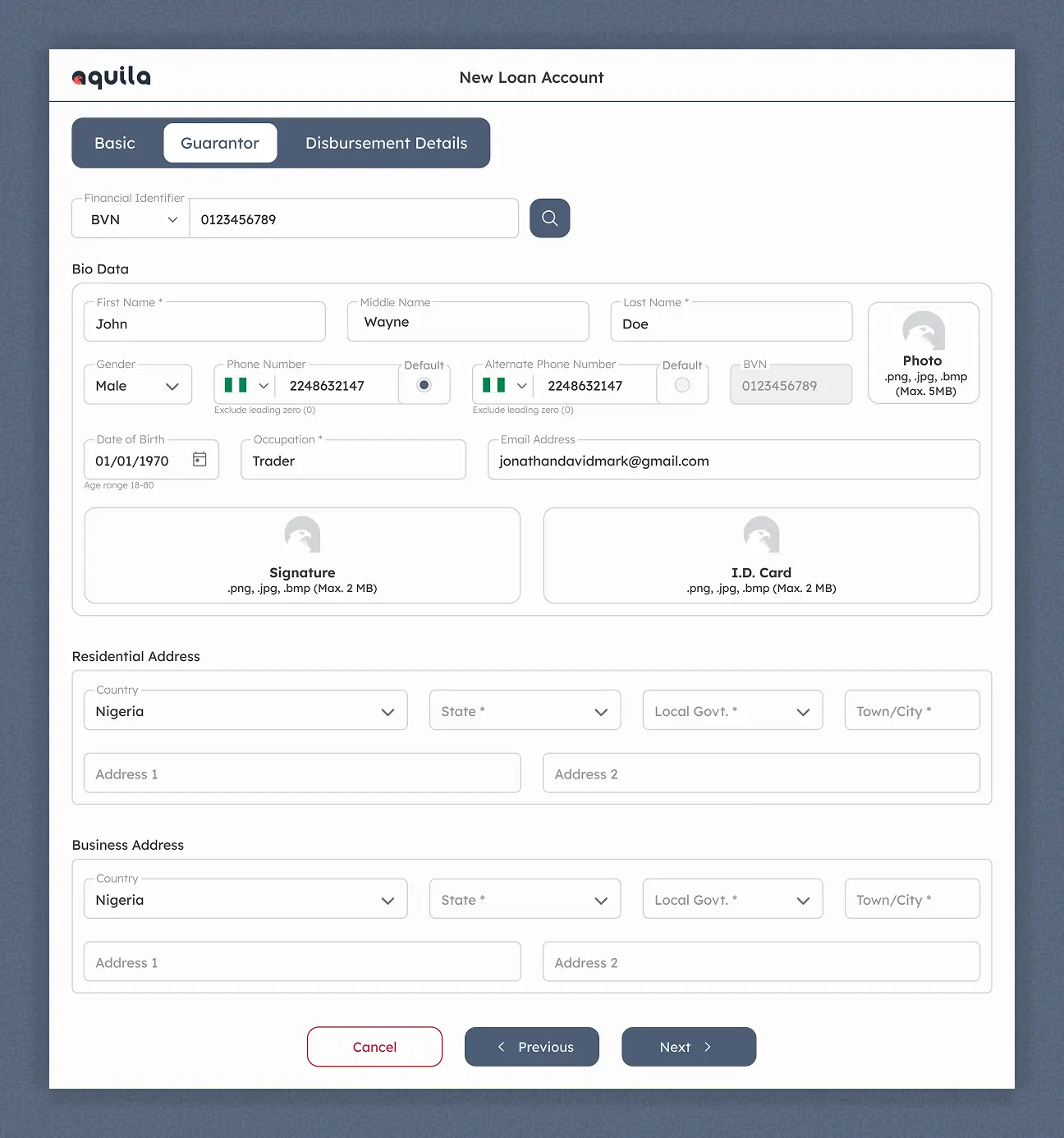Click the aquila logo

112,77
